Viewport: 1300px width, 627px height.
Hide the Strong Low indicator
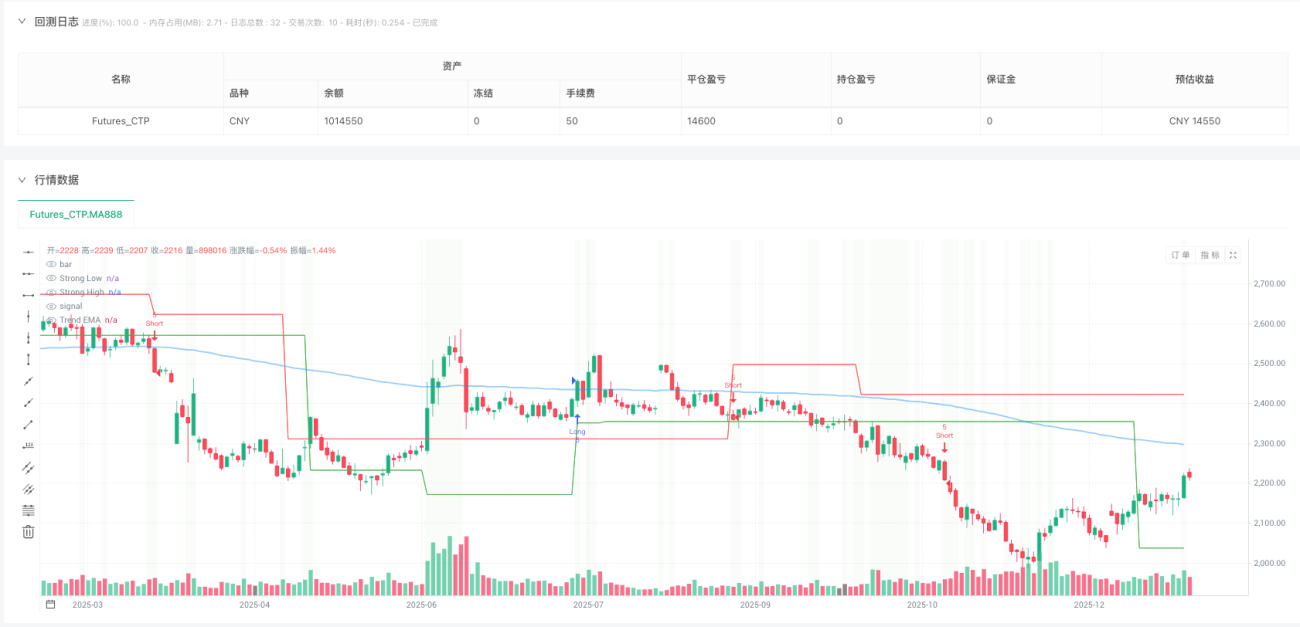click(x=51, y=278)
